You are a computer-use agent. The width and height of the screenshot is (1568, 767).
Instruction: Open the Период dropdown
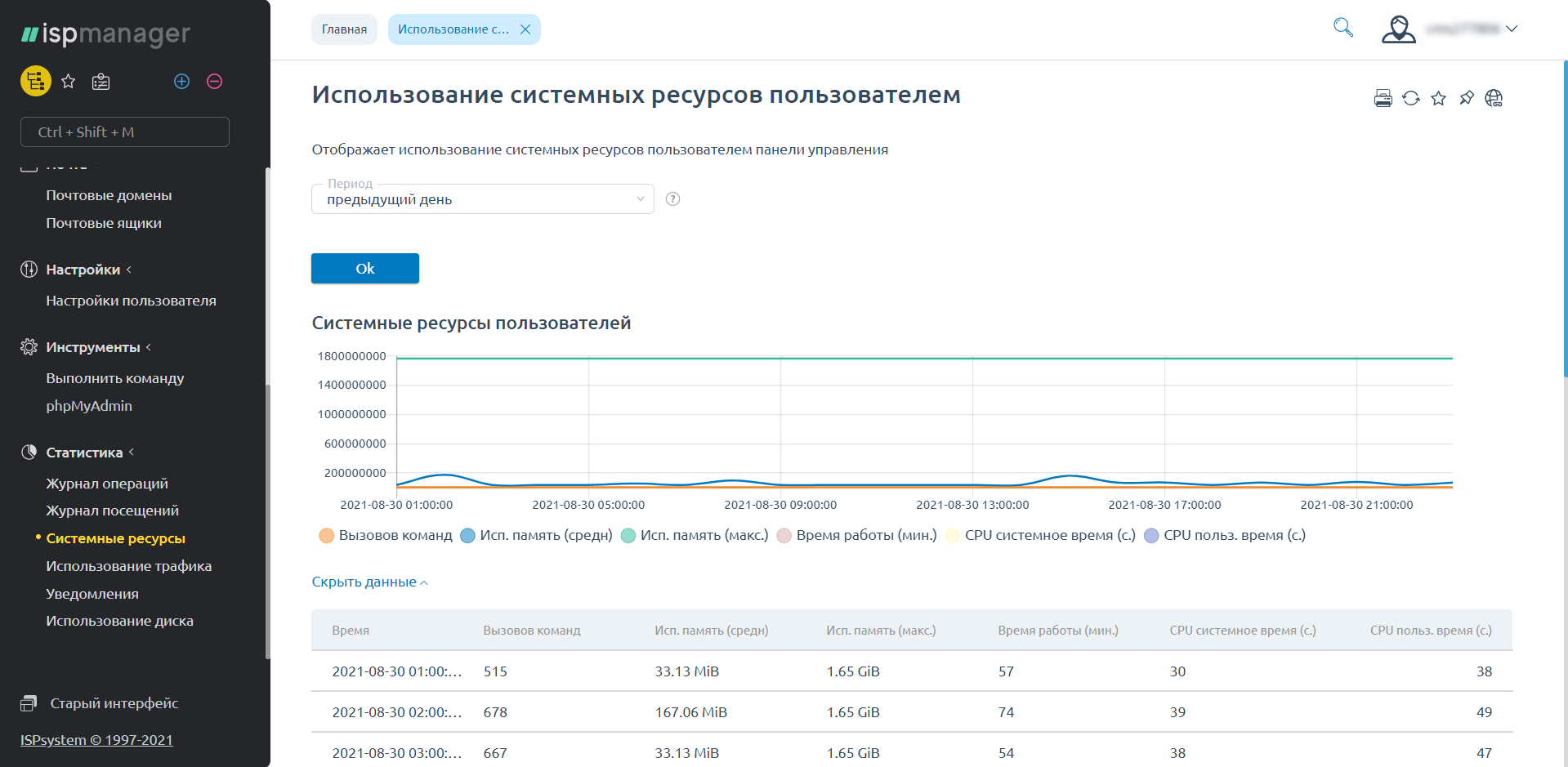coord(482,199)
